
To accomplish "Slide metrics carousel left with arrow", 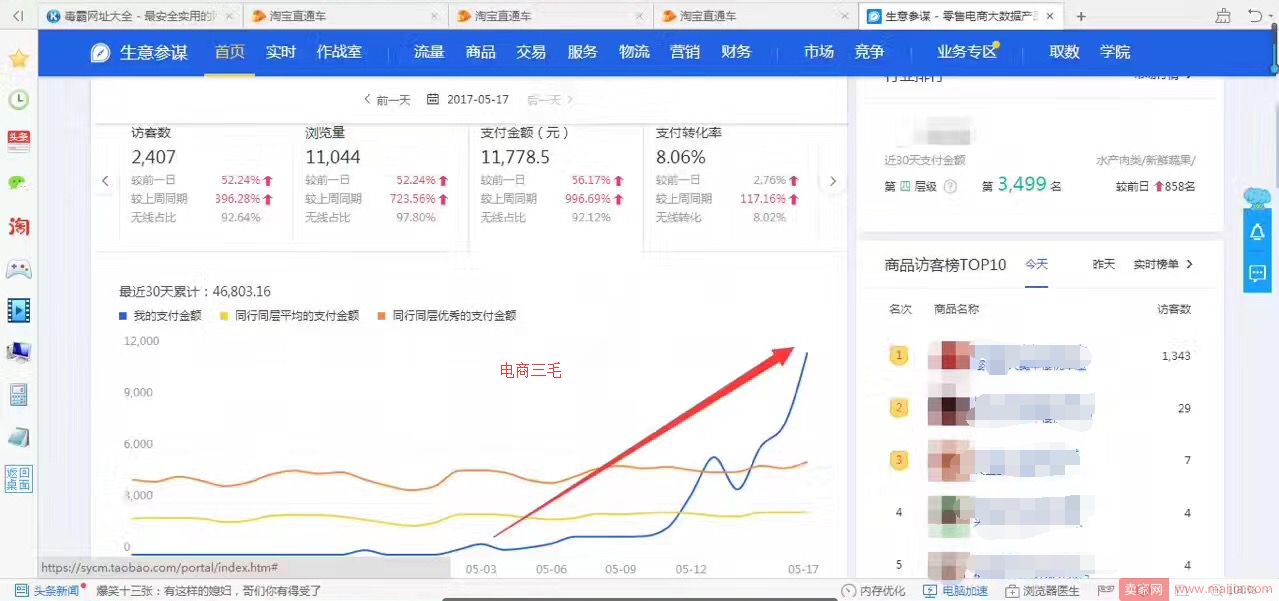I will pos(105,181).
